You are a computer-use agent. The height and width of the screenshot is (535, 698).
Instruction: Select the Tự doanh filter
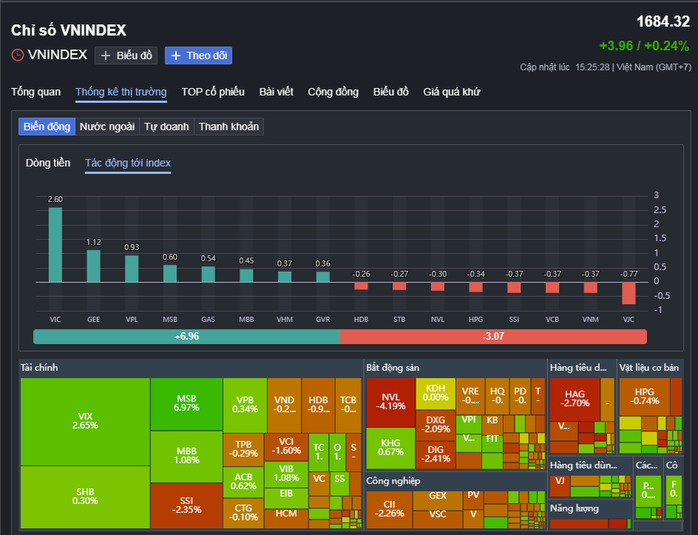[166, 127]
